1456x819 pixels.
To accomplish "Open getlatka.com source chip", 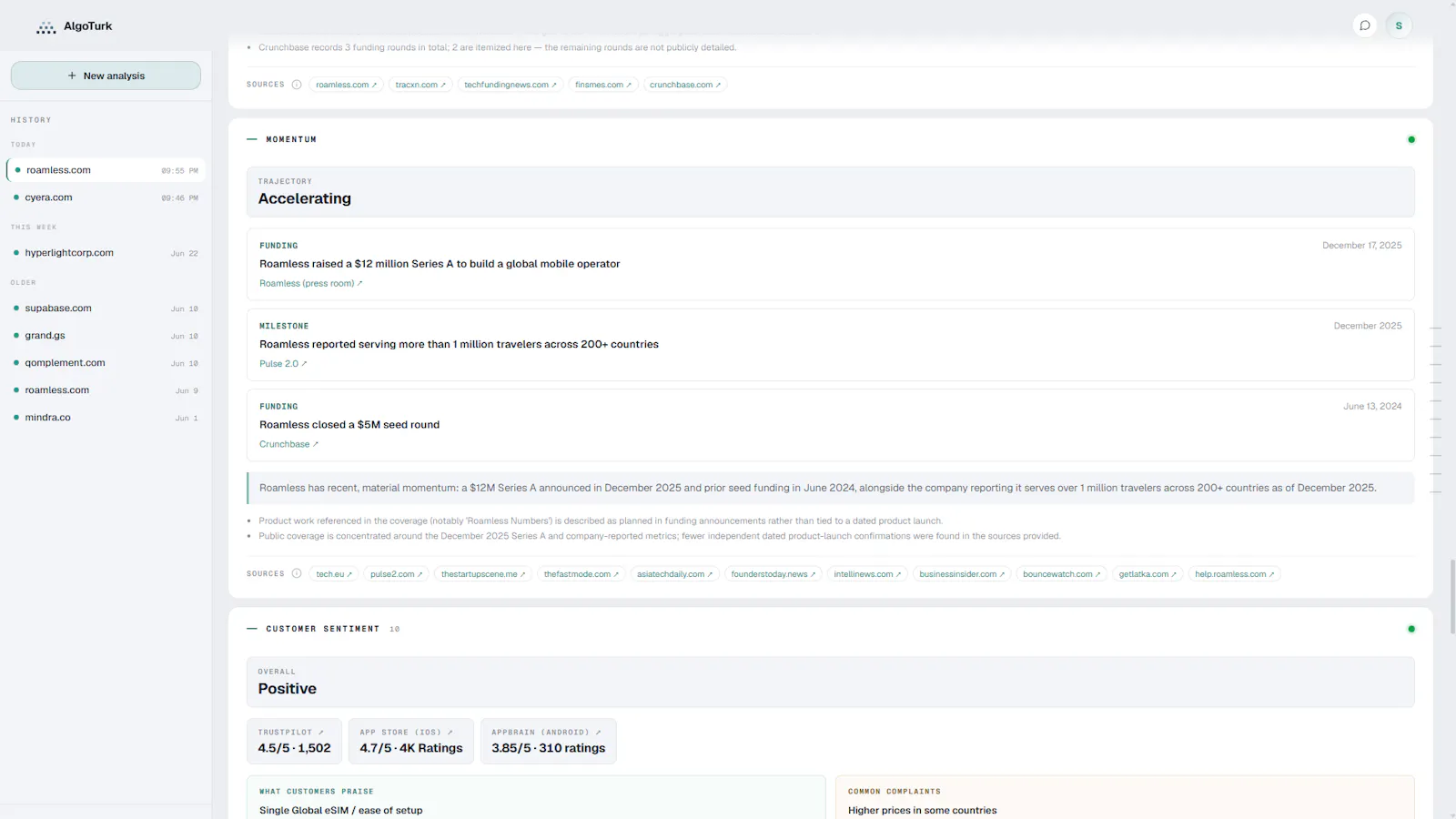I will [1148, 574].
